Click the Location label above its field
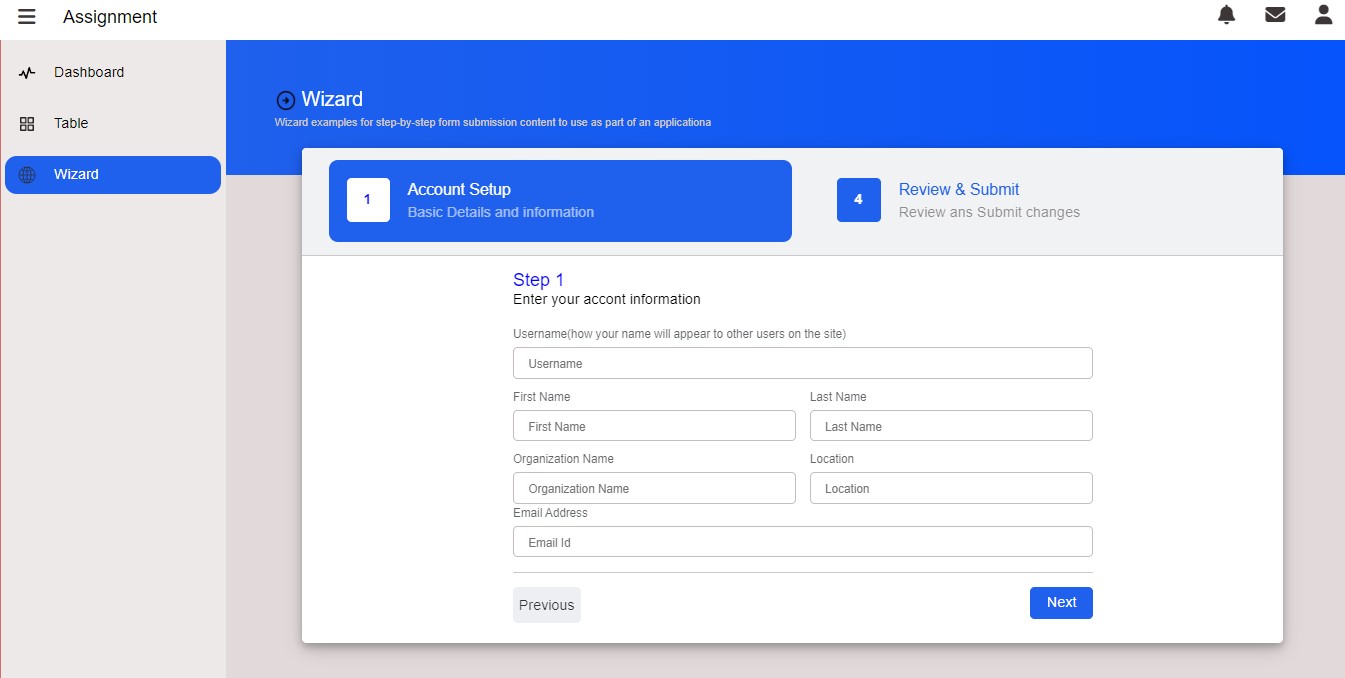Viewport: 1345px width, 678px height. [x=832, y=459]
